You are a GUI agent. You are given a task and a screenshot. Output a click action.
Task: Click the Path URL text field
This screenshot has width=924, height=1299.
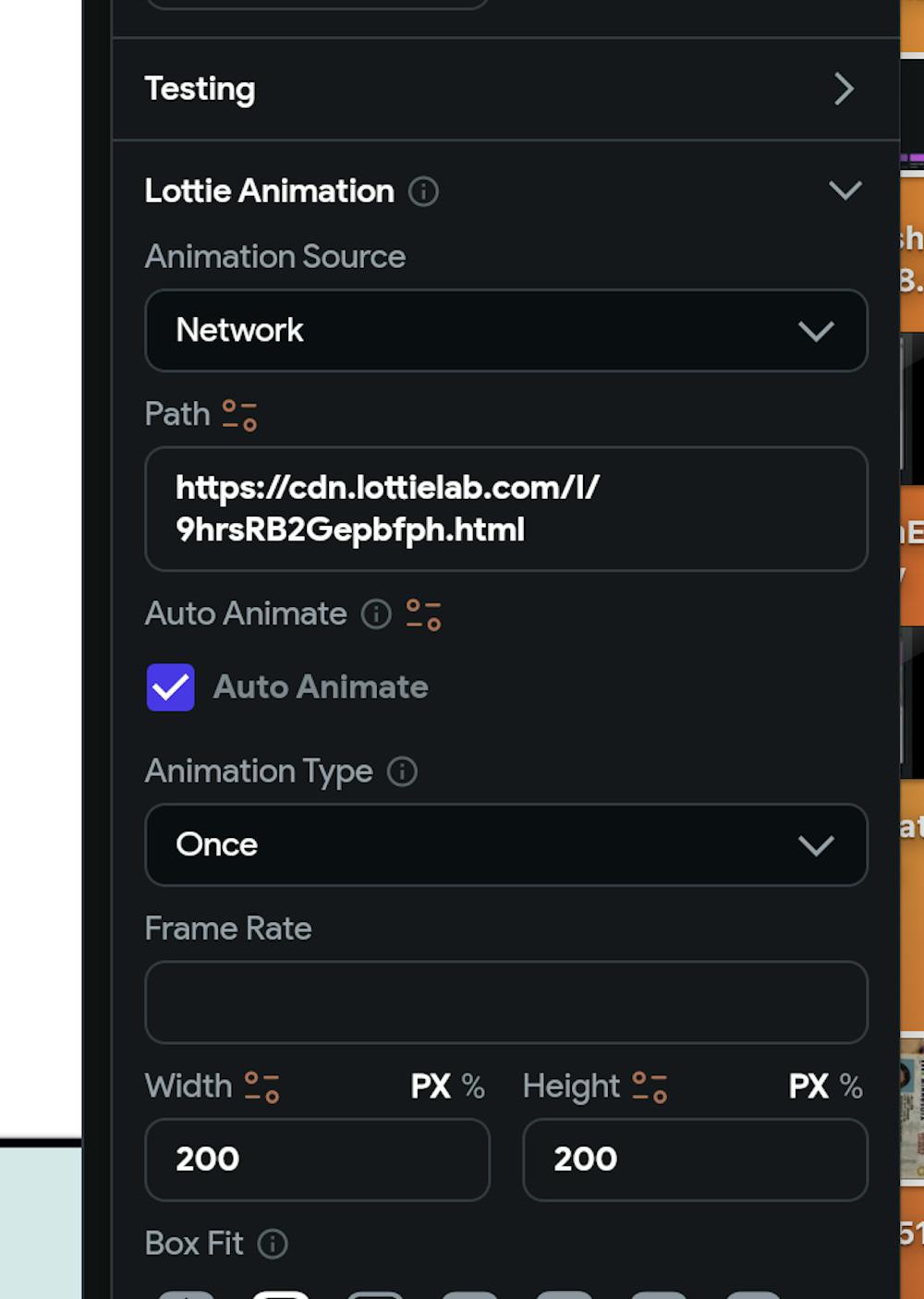[x=506, y=509]
